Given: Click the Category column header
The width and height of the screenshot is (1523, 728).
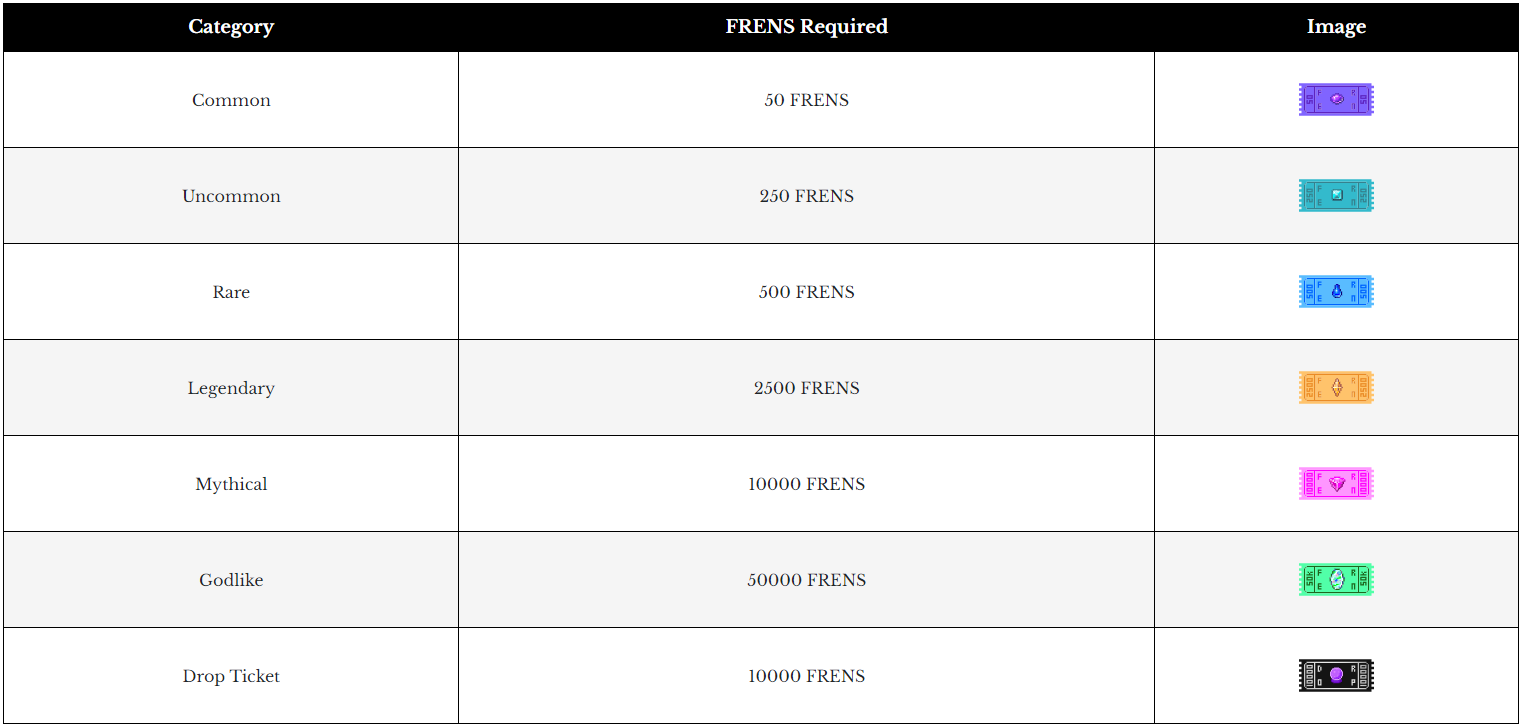Looking at the screenshot, I should (x=231, y=27).
